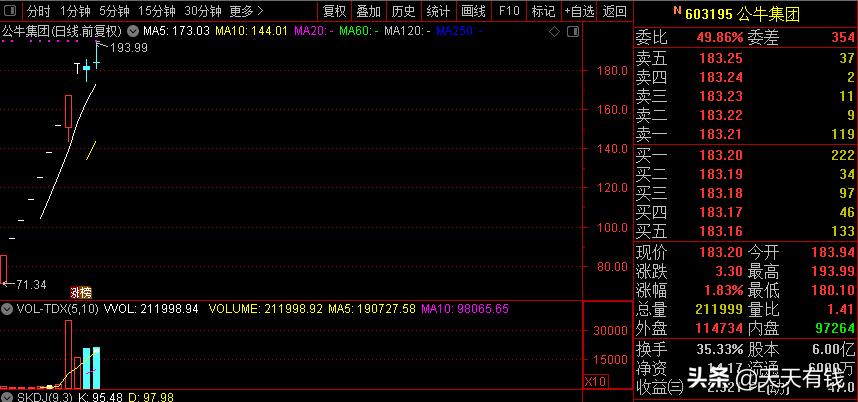Click 量比 value 1.41
The image size is (858, 402).
click(842, 310)
